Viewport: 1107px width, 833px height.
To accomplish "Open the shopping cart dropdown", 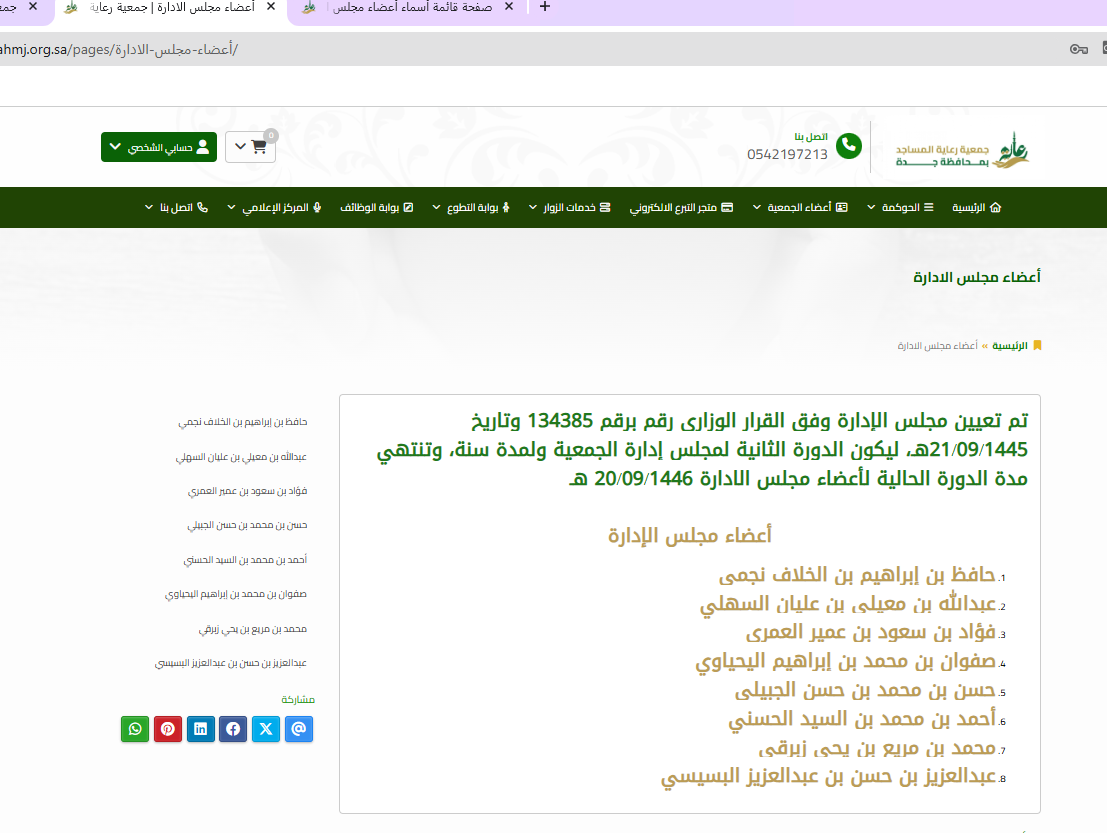I will [x=250, y=147].
